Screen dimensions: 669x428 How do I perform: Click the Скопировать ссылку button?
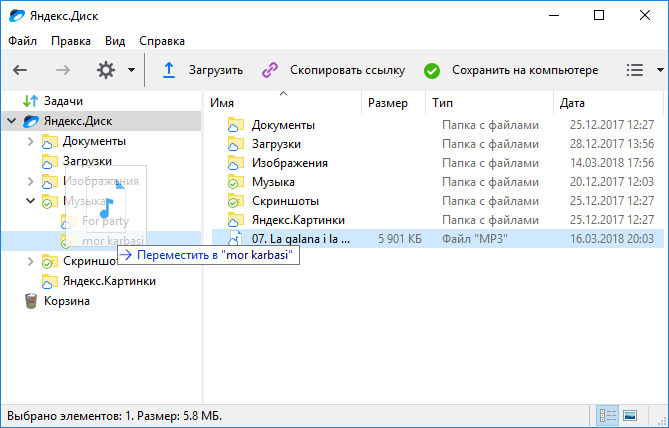pos(346,70)
